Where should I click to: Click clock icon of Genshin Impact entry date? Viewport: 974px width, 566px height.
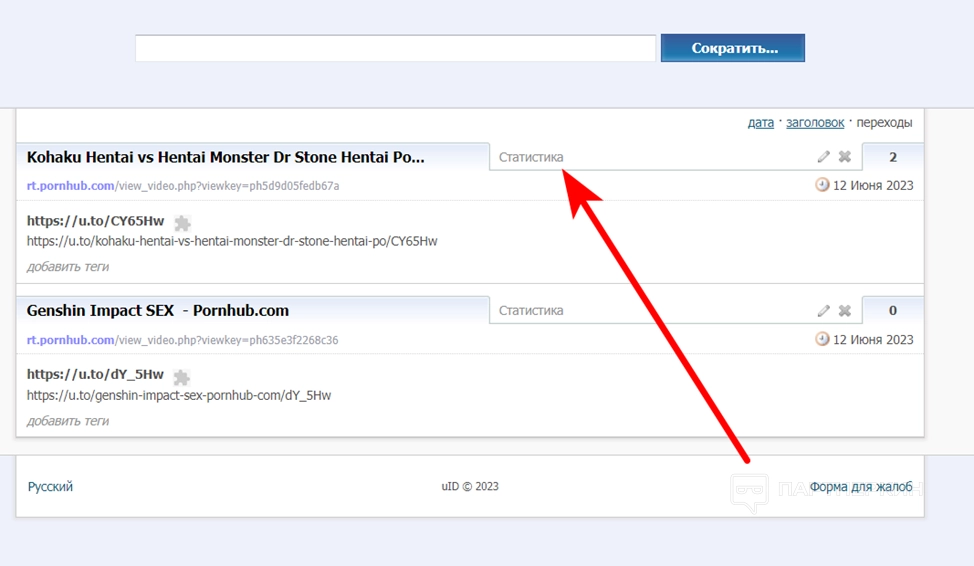[x=822, y=339]
